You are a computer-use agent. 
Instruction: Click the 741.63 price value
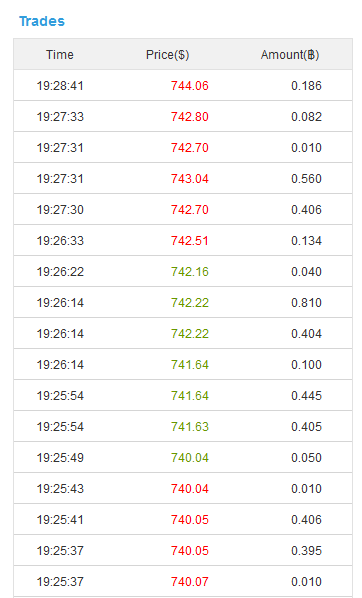(x=190, y=426)
